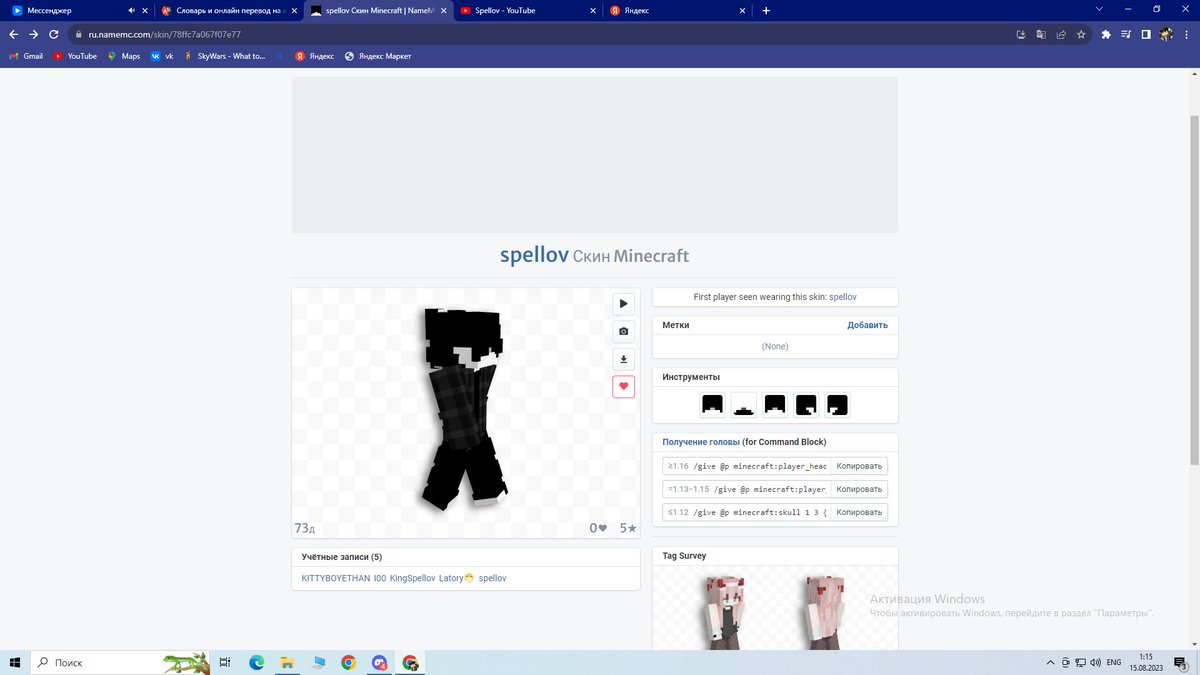This screenshot has height=675, width=1200.
Task: Open the KITTYBOYETHAN account
Action: 335,578
